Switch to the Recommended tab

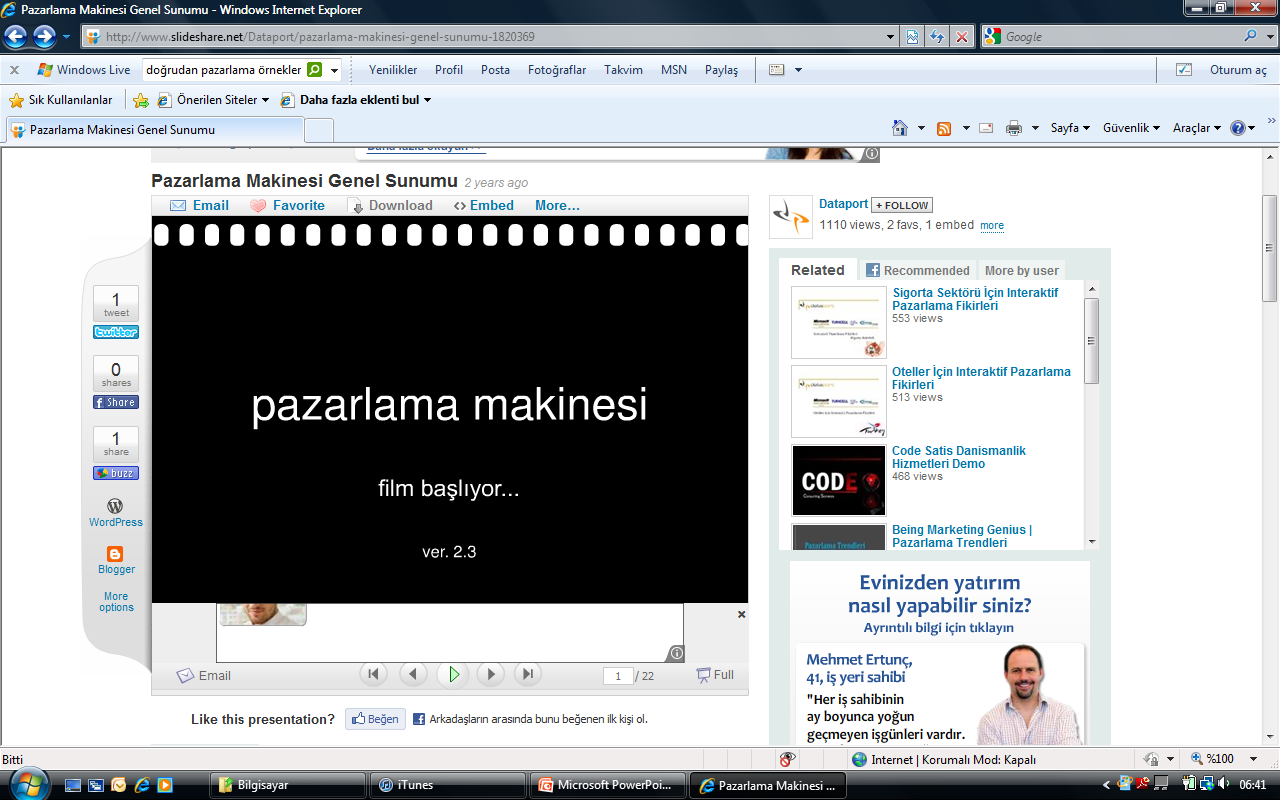point(917,270)
